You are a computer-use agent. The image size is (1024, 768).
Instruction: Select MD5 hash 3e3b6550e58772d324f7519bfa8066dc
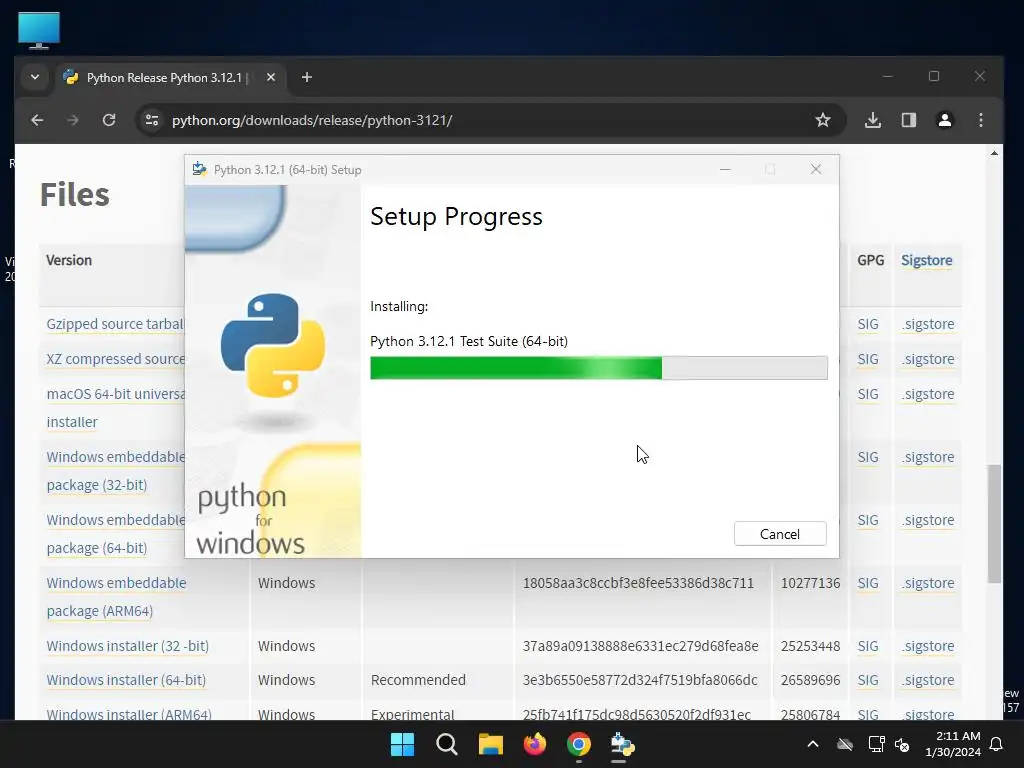pos(640,680)
